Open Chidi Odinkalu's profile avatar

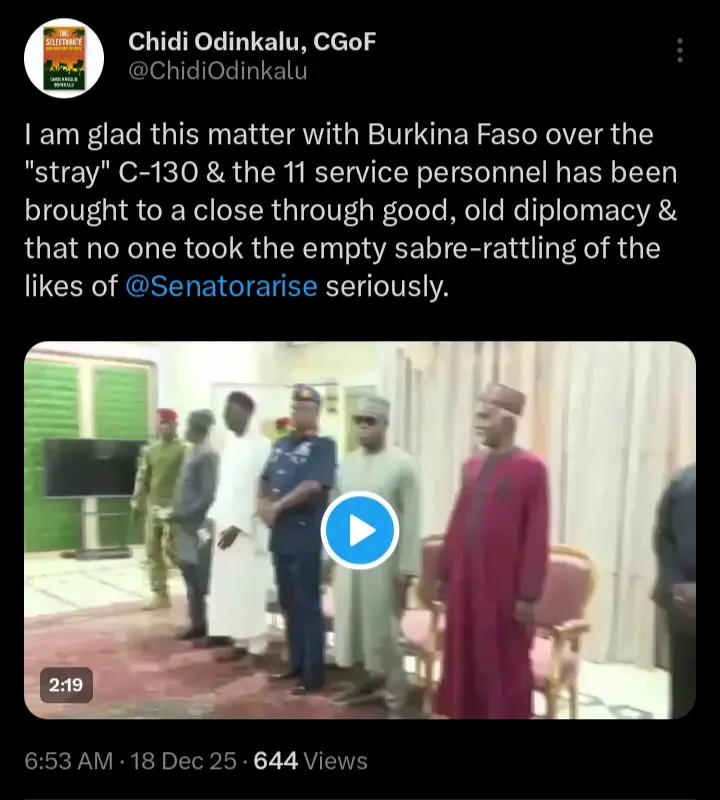pyautogui.click(x=64, y=58)
